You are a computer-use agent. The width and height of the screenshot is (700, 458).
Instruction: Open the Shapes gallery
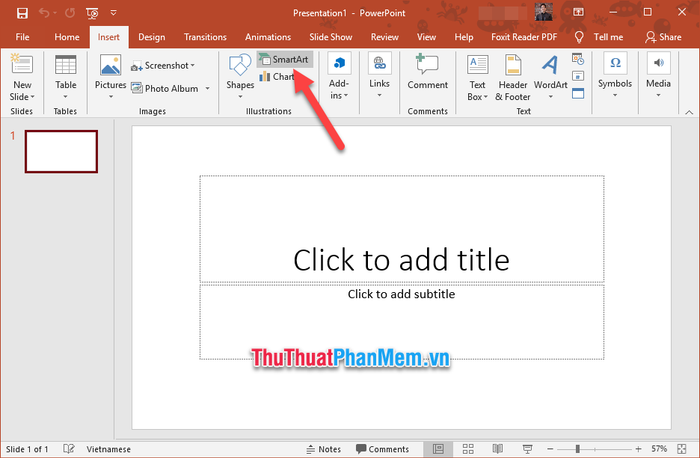[x=240, y=73]
